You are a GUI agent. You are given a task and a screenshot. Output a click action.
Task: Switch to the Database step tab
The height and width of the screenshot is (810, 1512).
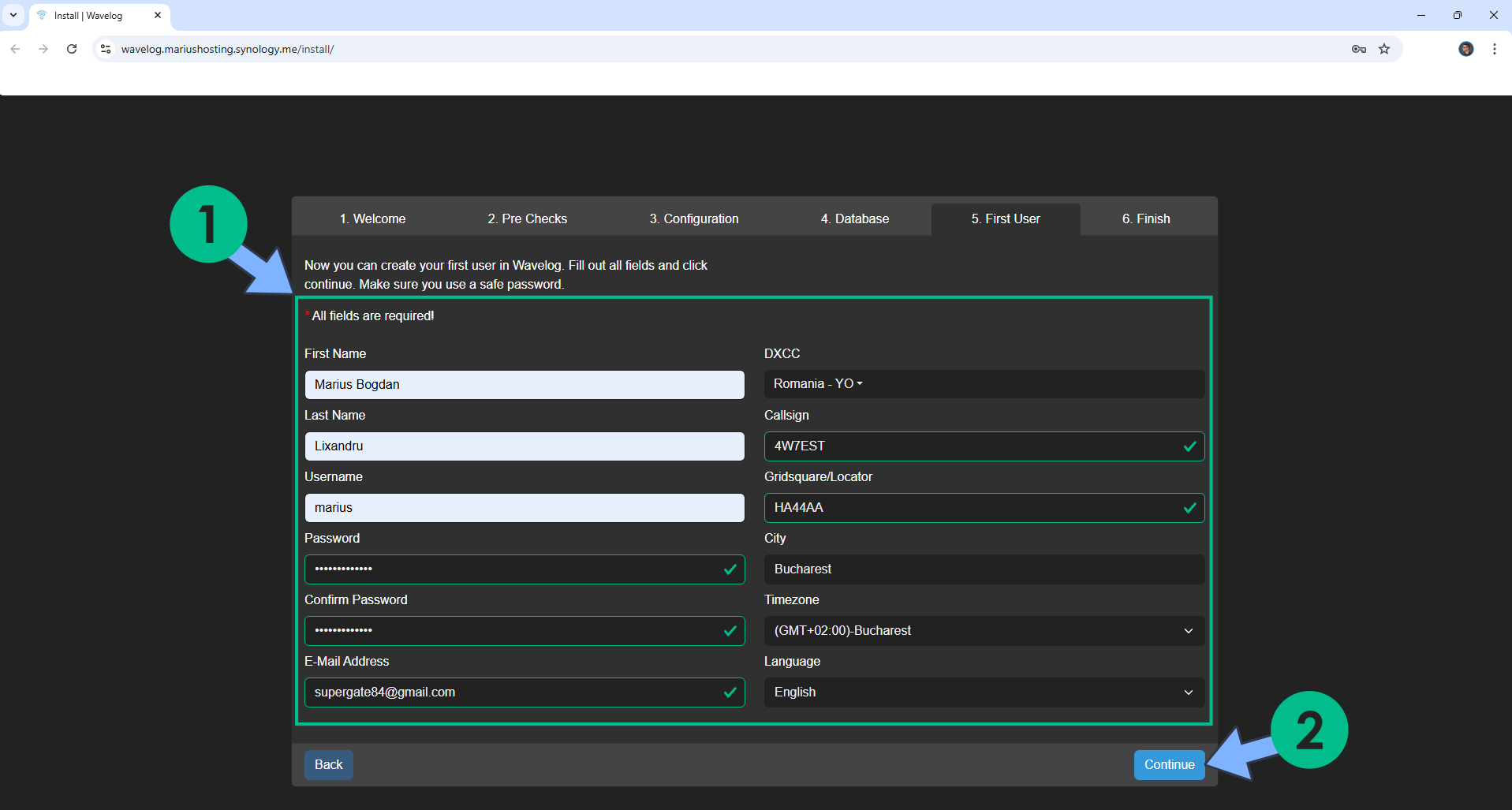[855, 218]
